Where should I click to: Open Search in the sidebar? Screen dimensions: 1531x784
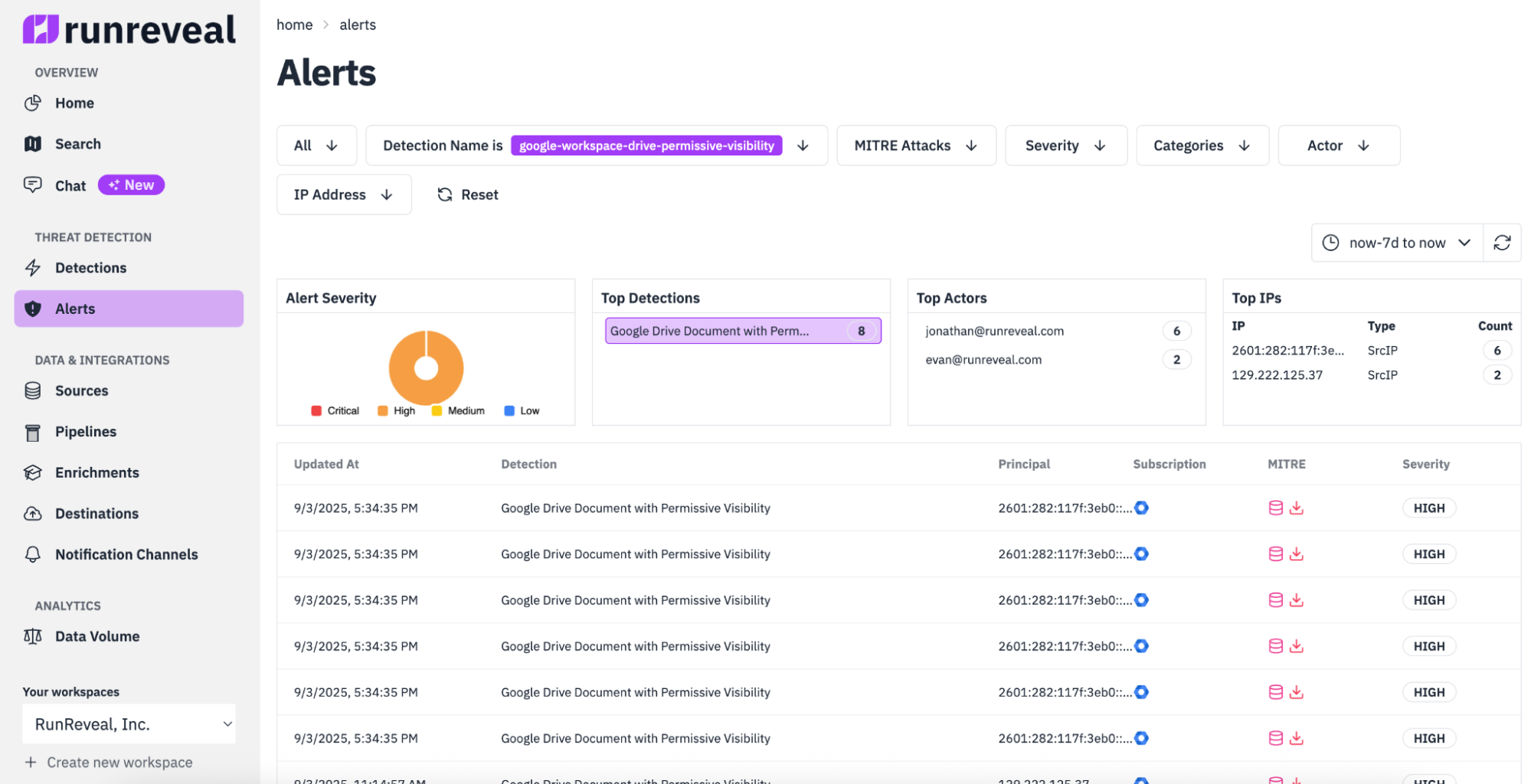pos(77,144)
